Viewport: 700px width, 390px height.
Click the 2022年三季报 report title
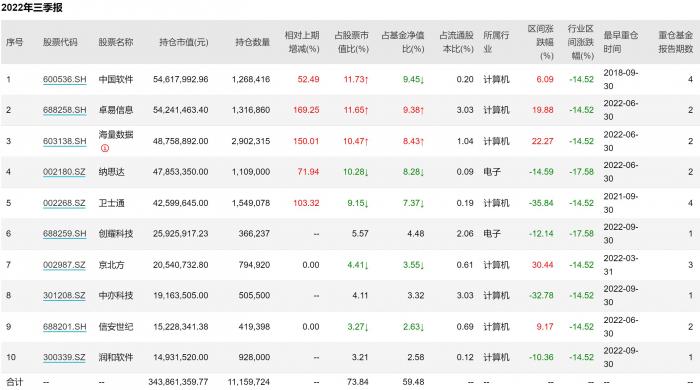32,8
